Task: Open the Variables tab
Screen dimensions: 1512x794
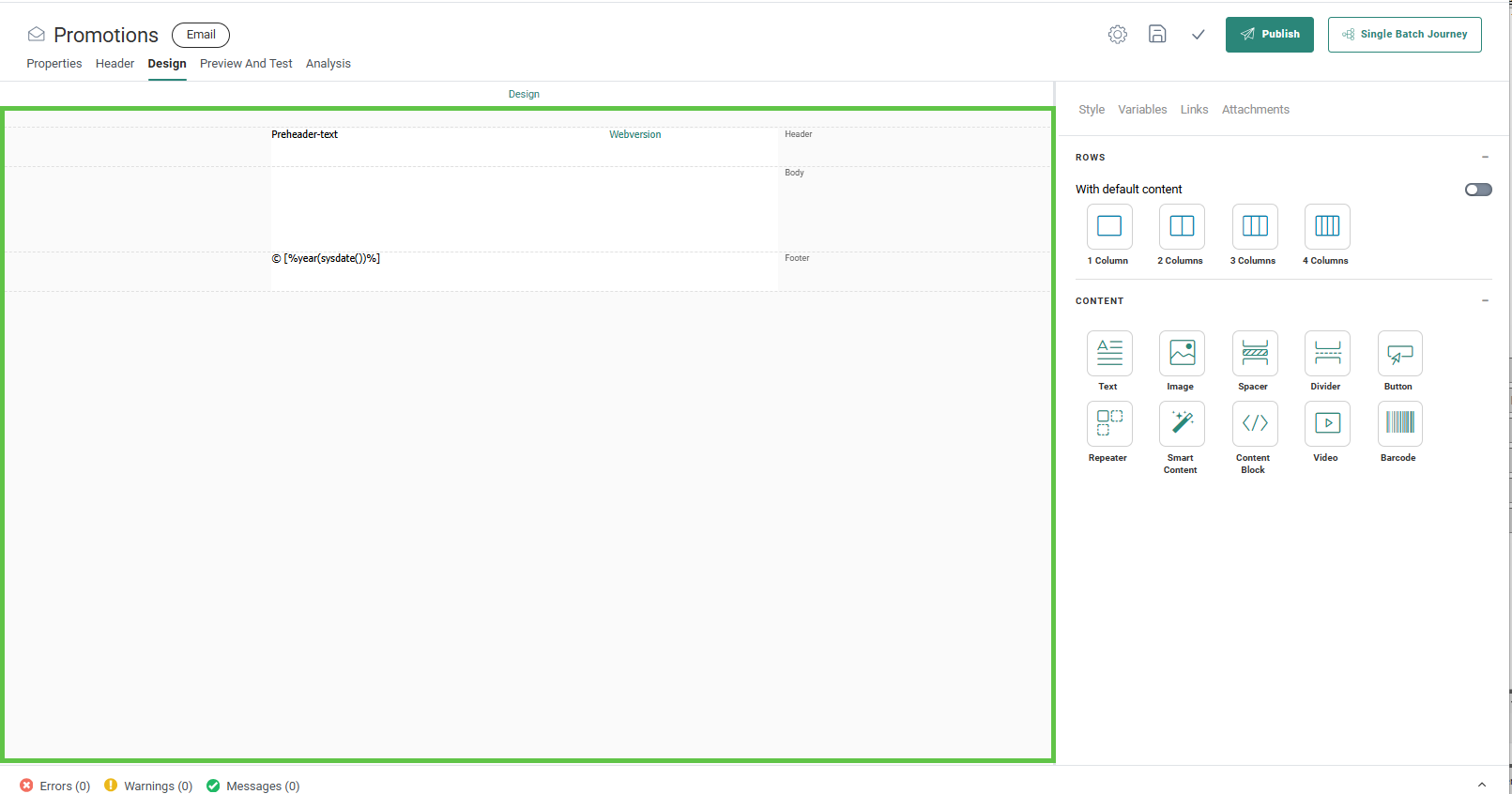Action: (1142, 110)
